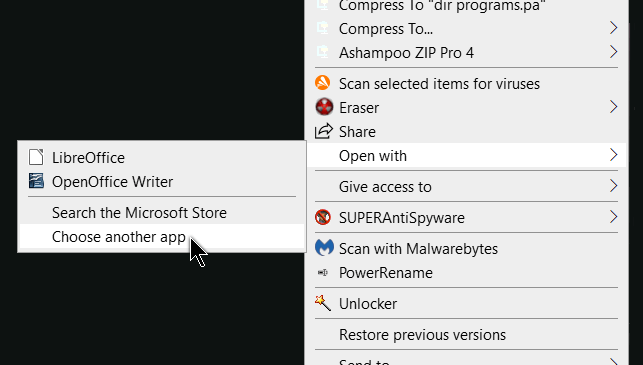Click the Ashampoo ZIP Pro 4 icon
This screenshot has height=365, width=643.
pos(323,52)
